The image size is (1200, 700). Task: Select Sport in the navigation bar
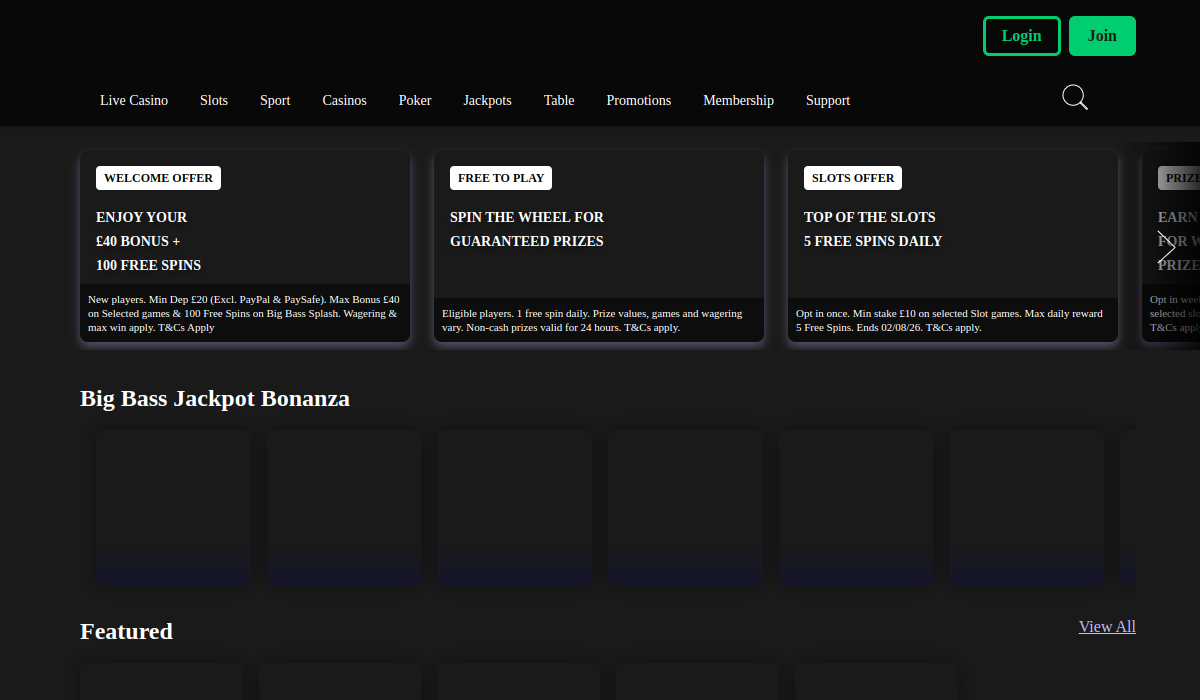coord(275,100)
